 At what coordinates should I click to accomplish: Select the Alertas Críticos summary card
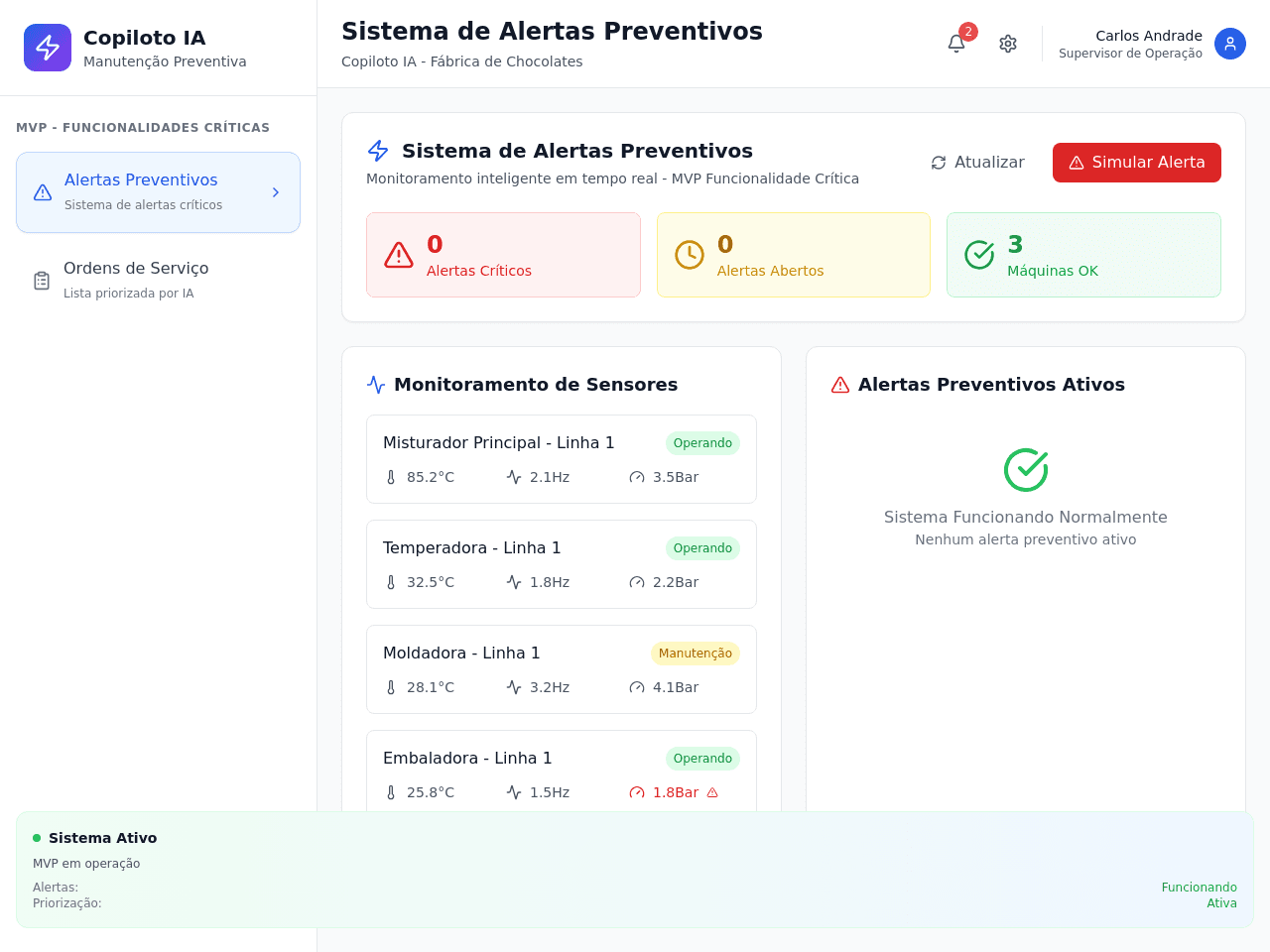pyautogui.click(x=503, y=255)
